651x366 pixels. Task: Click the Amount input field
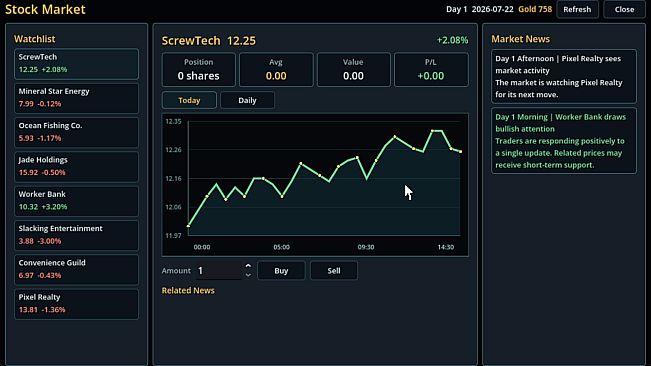(219, 271)
